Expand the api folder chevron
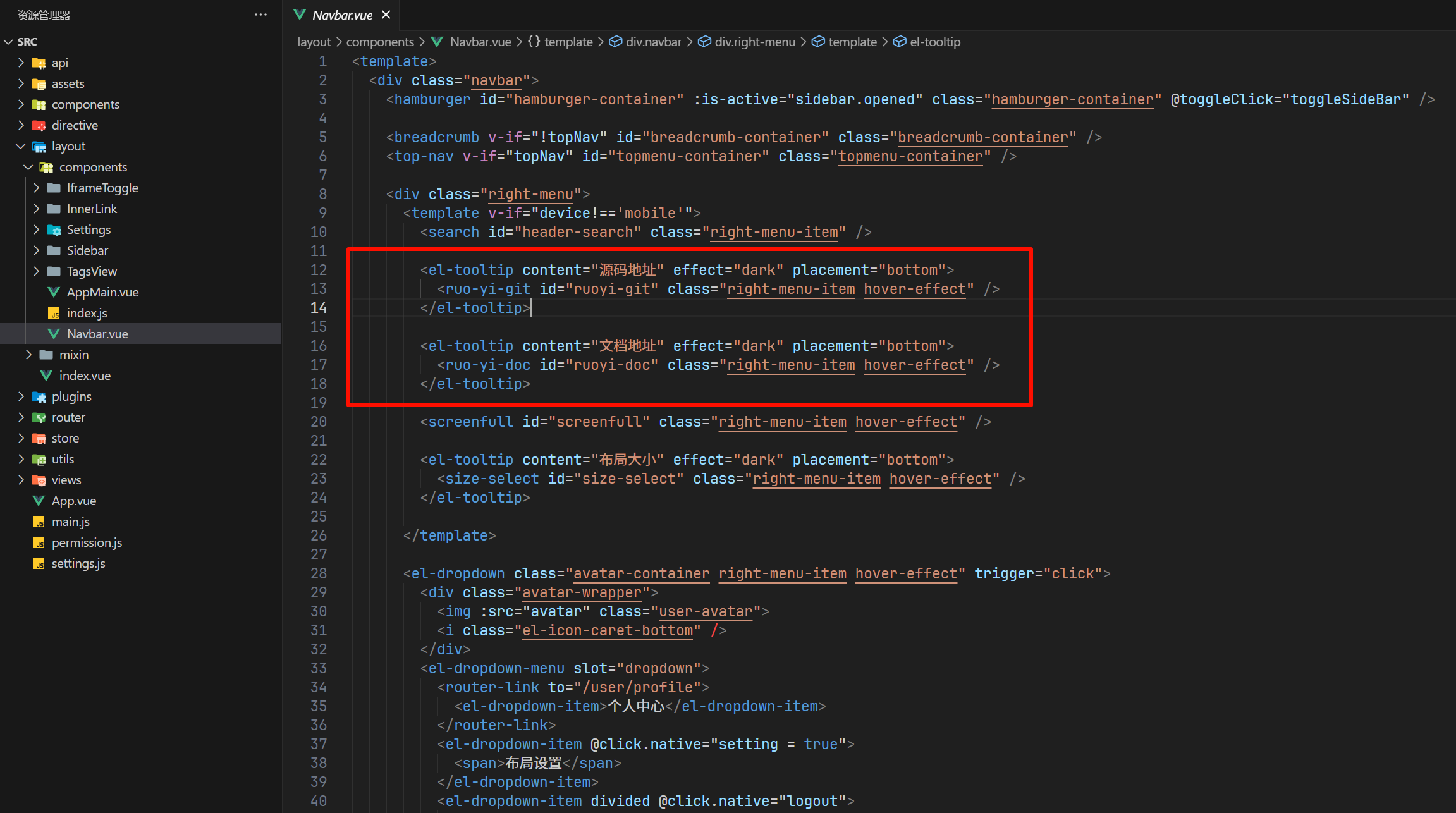 [x=21, y=63]
